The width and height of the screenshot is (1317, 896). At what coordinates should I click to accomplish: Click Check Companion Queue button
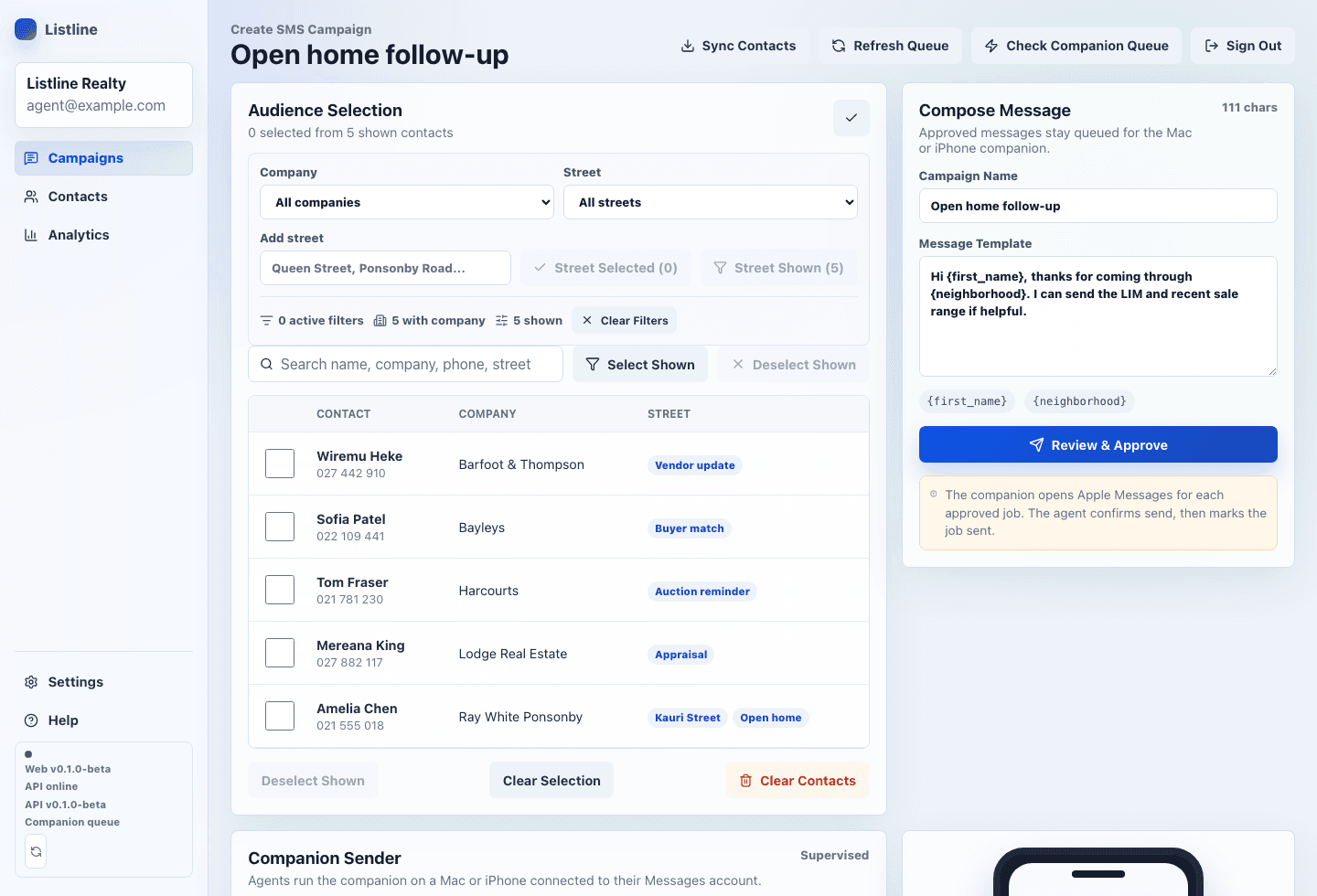click(x=1076, y=46)
